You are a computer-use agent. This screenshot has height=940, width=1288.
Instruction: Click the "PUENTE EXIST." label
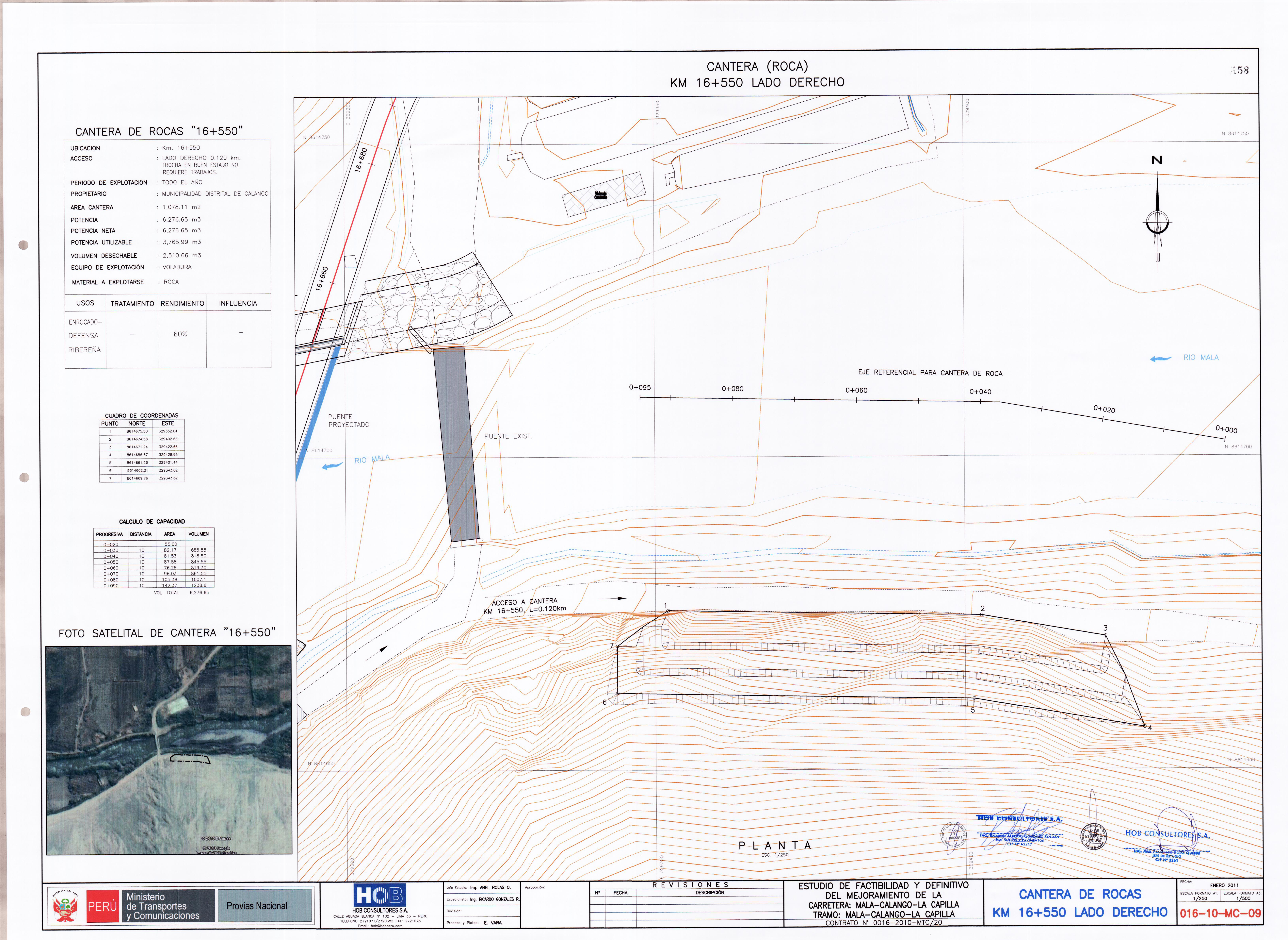point(508,436)
